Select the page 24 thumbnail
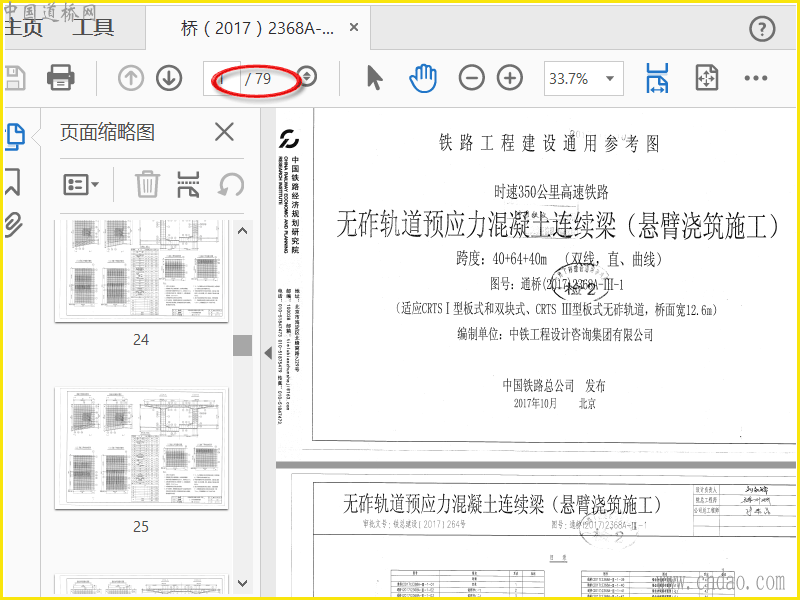The image size is (800, 600). (141, 271)
